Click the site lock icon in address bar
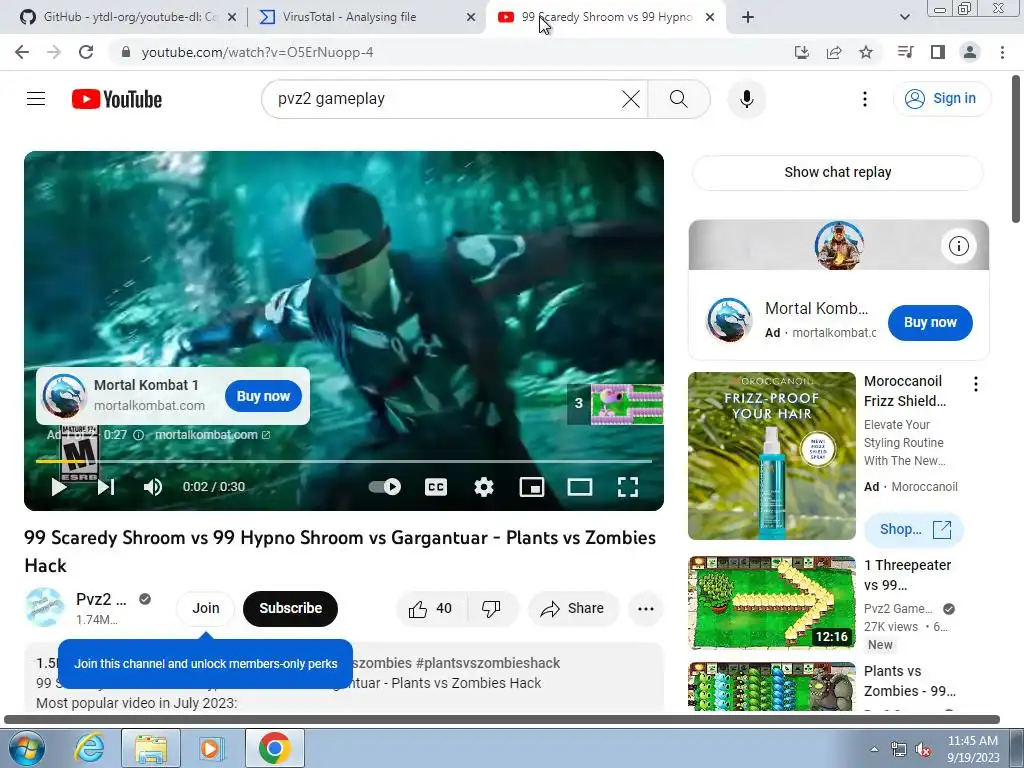 126,52
